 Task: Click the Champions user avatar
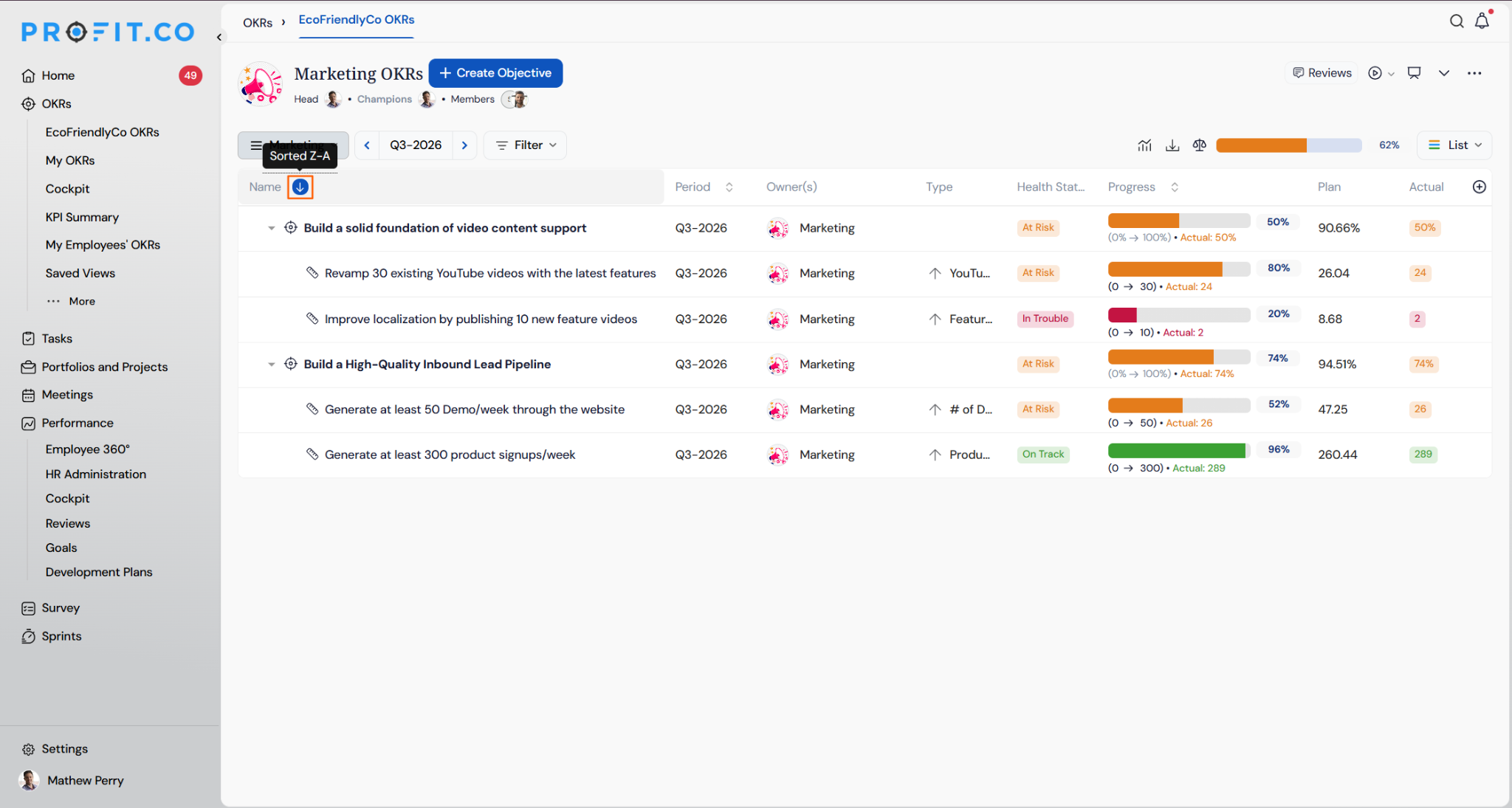pyautogui.click(x=427, y=99)
